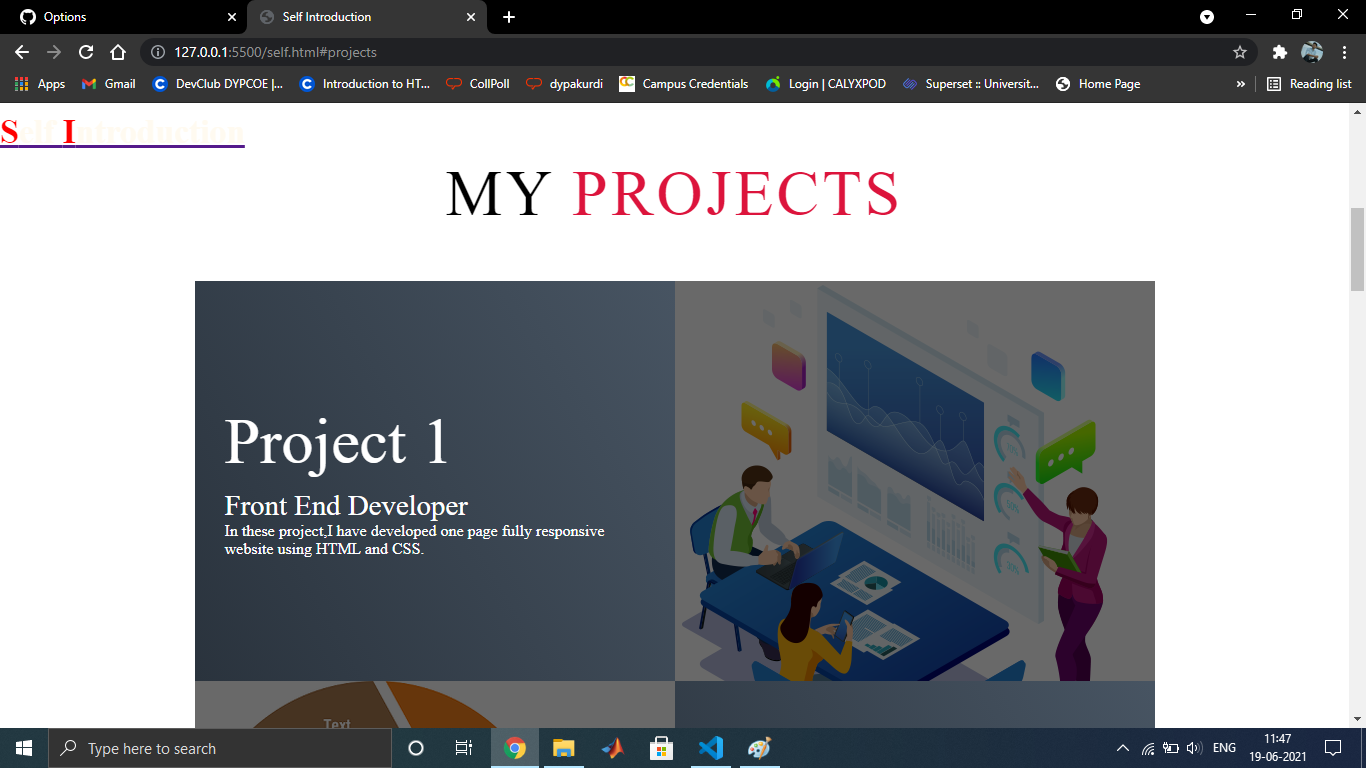Show hidden system tray icons
1366x768 pixels.
pyautogui.click(x=1122, y=748)
